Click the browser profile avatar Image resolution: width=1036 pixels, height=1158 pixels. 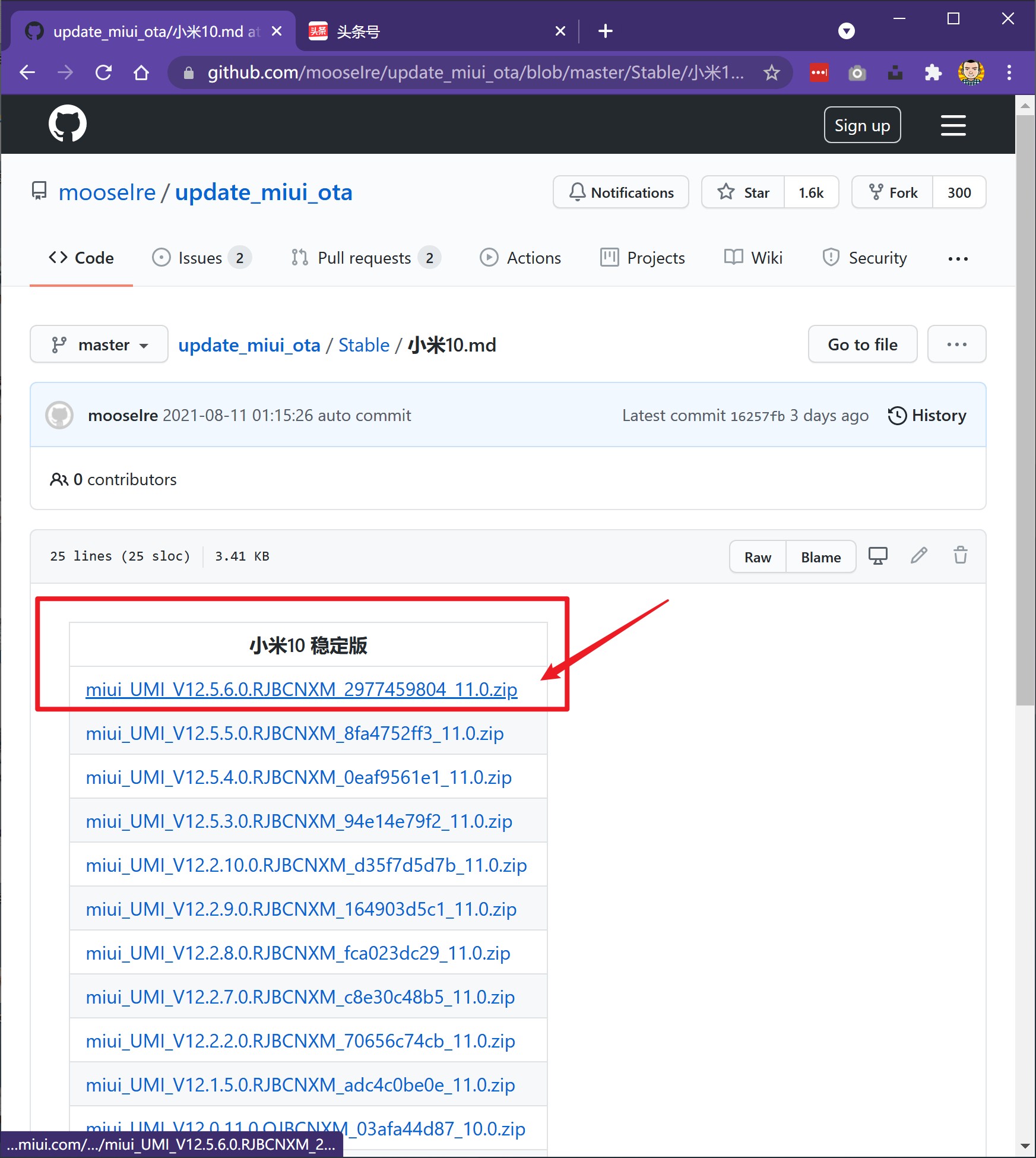tap(971, 72)
